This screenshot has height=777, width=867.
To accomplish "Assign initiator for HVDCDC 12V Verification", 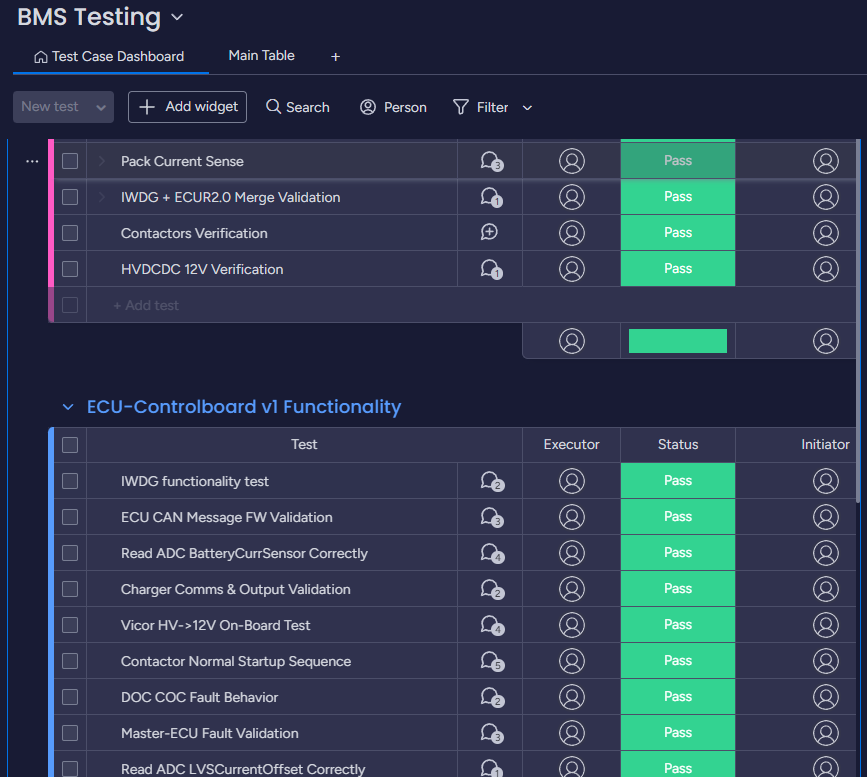I will pos(825,269).
